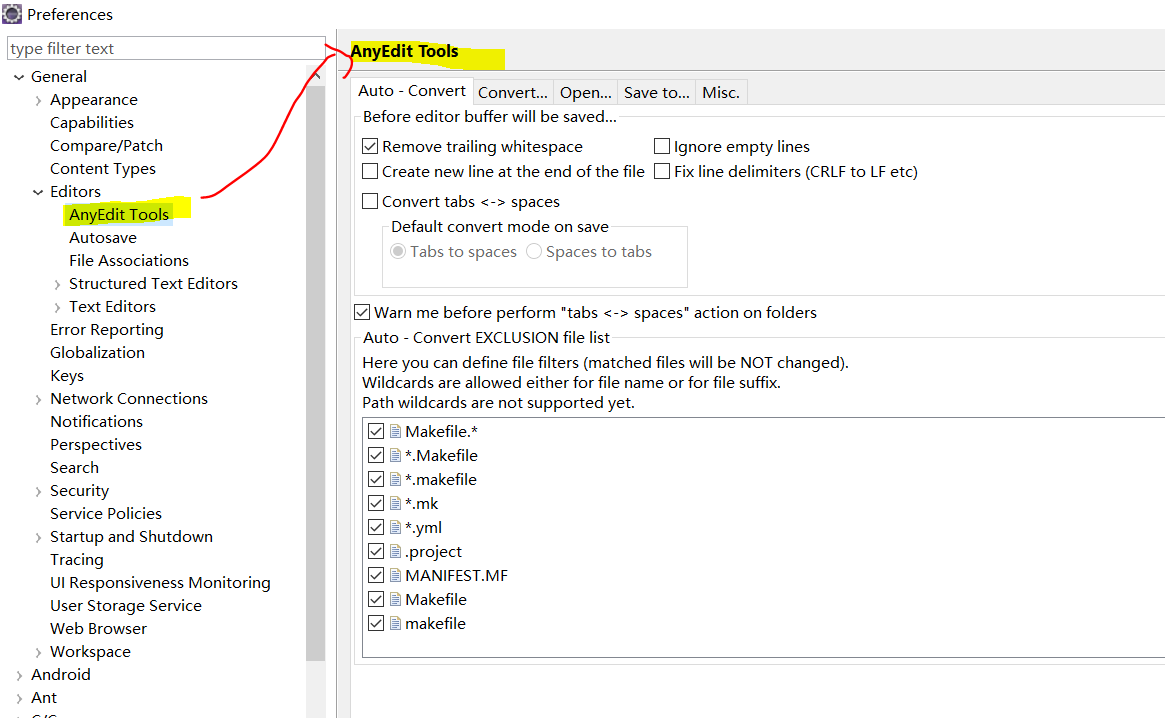Select Spaces to tabs radio button

[x=533, y=252]
